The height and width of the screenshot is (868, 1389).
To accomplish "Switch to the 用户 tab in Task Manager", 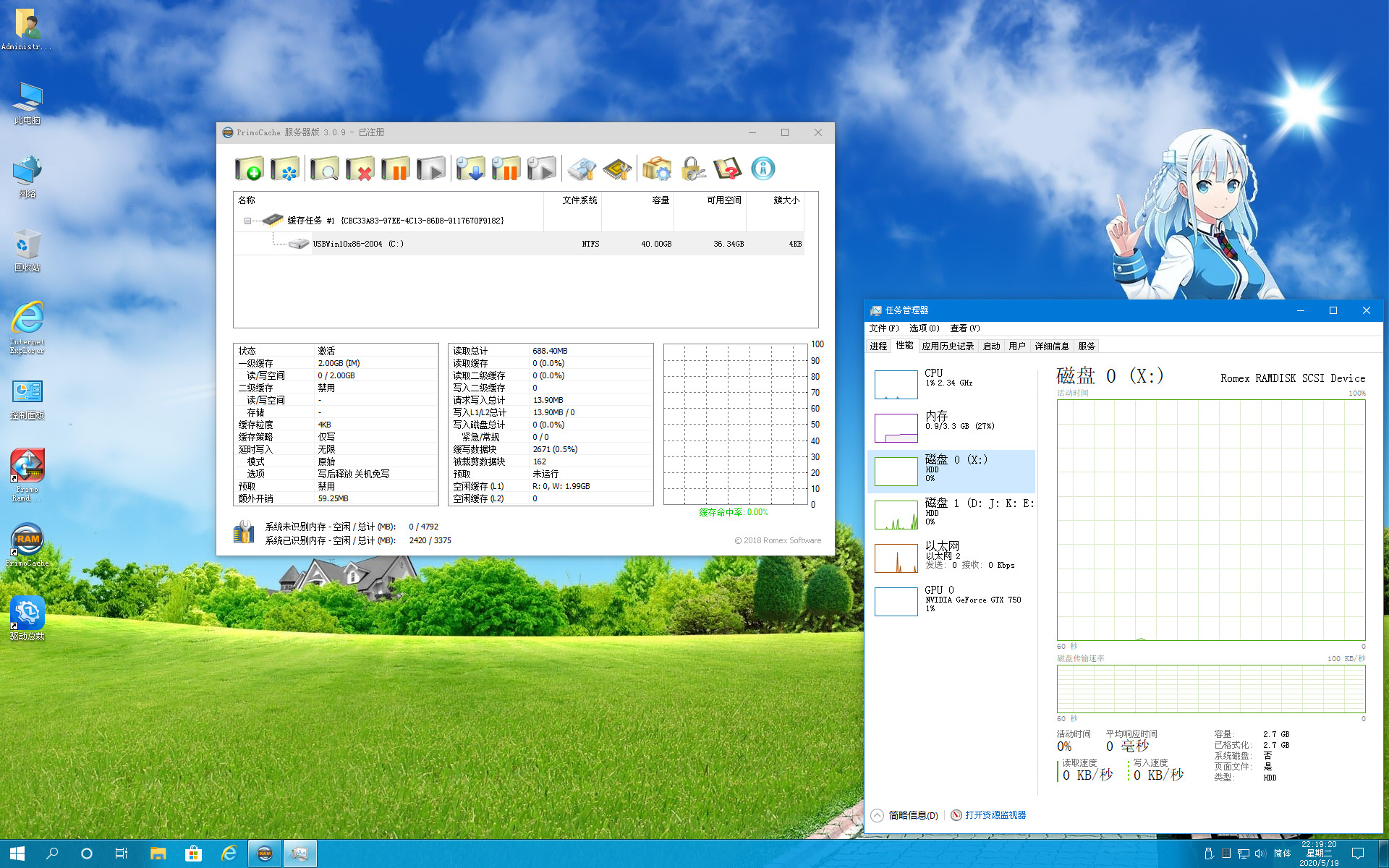I will (x=1017, y=346).
